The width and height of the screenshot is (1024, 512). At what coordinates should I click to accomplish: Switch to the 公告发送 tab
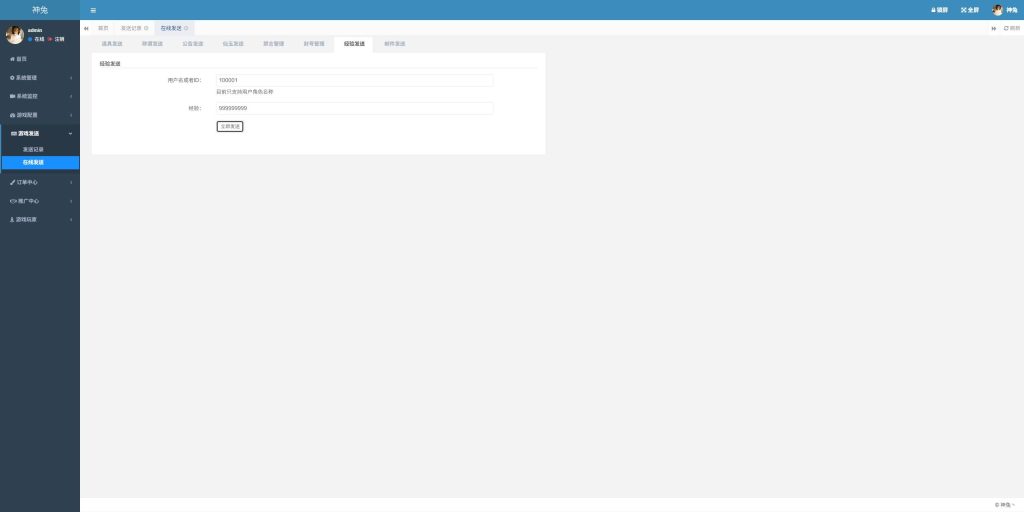[x=192, y=44]
